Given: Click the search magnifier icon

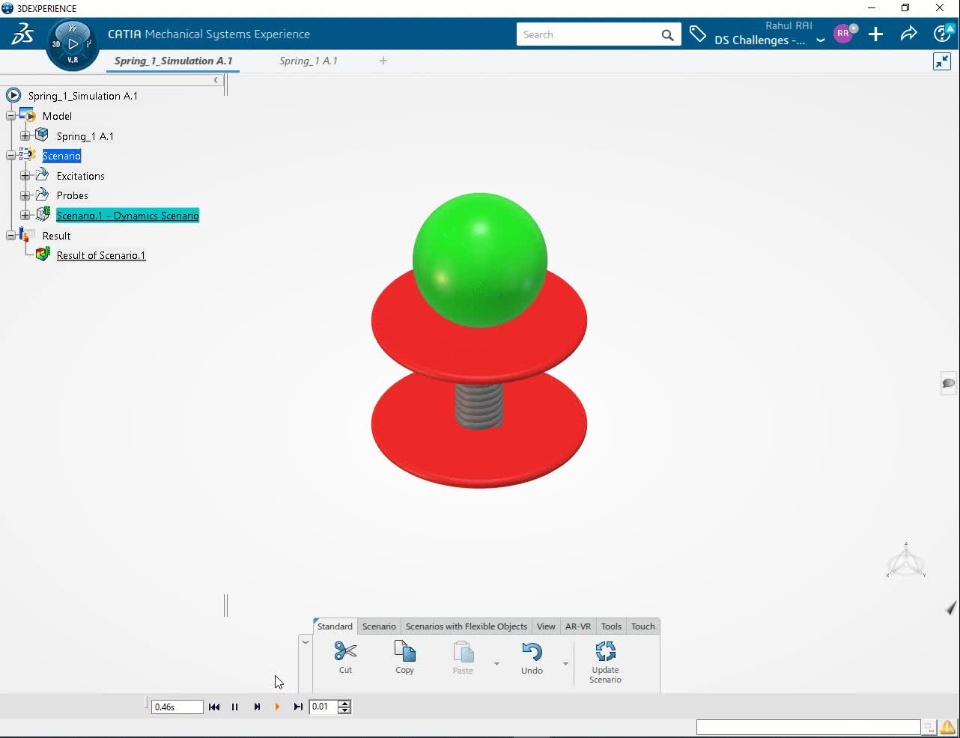Looking at the screenshot, I should (x=667, y=35).
